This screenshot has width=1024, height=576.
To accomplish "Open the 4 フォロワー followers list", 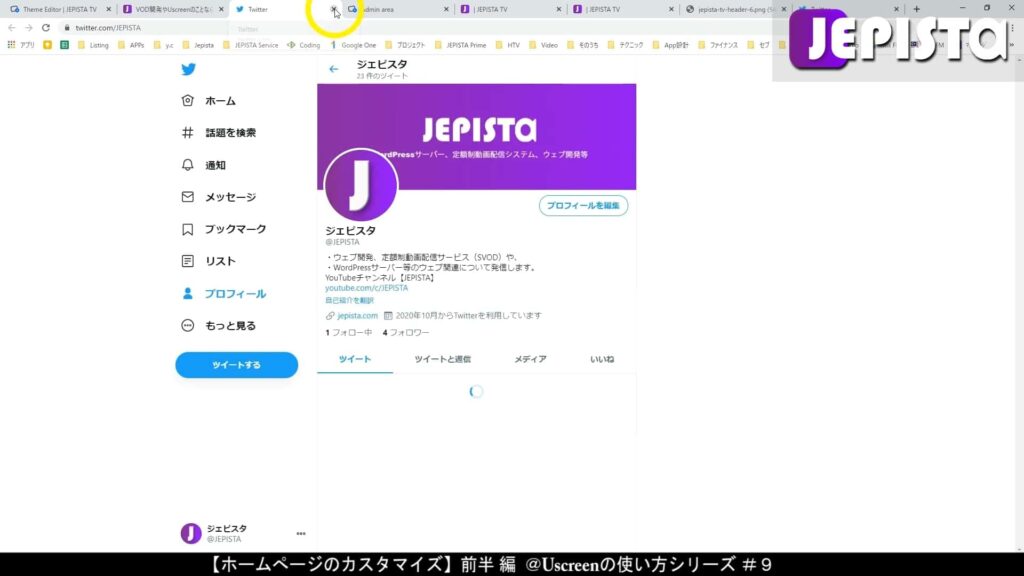I will coord(406,332).
